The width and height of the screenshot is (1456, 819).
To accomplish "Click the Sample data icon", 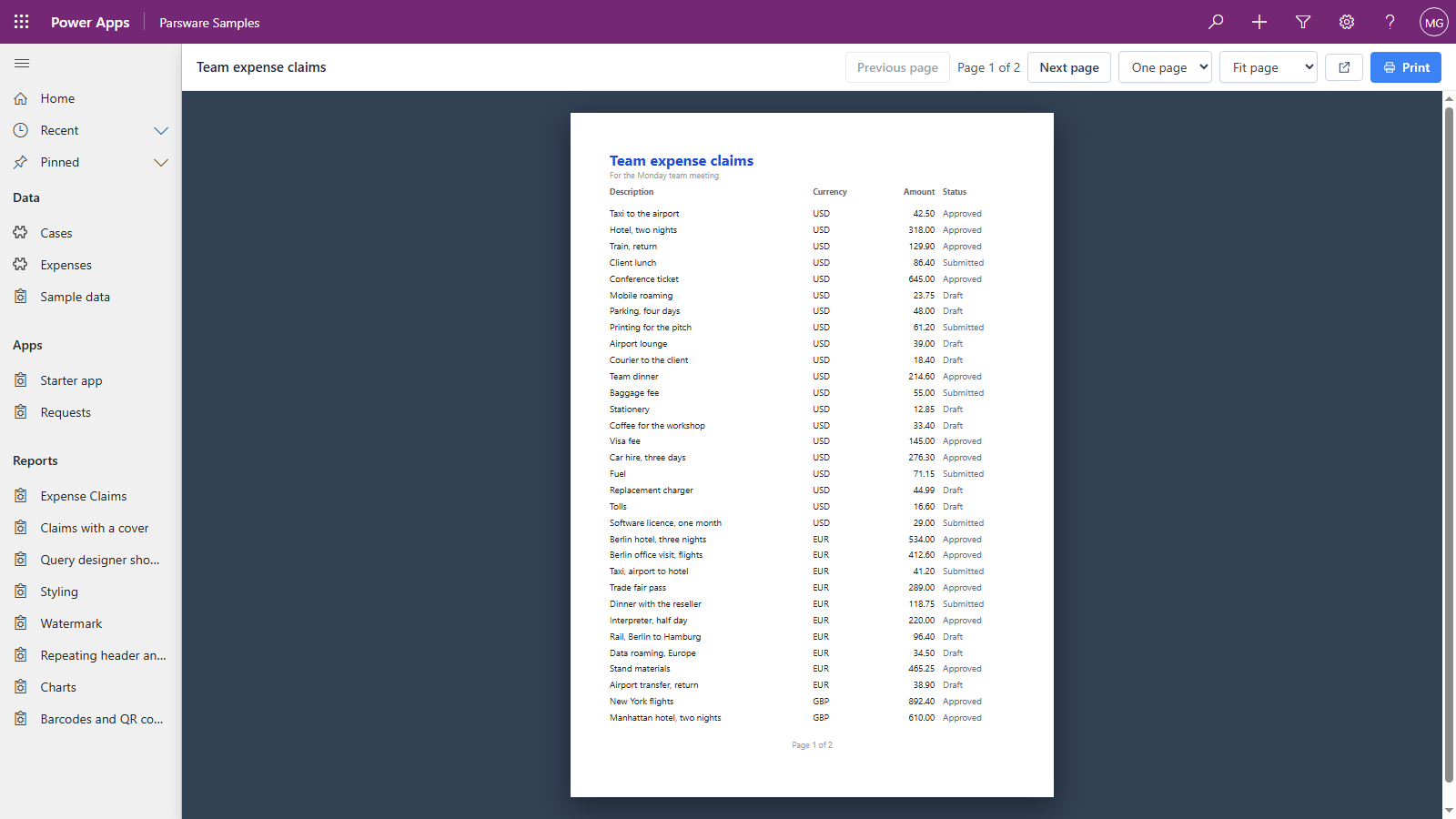I will 21,297.
